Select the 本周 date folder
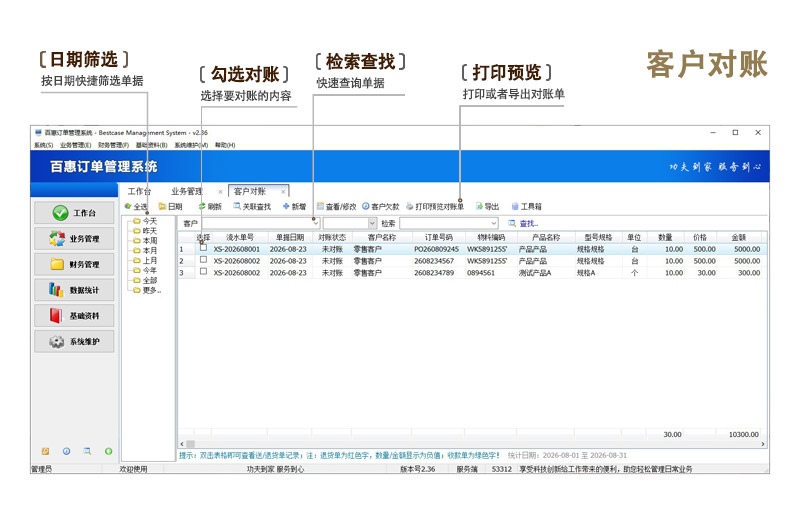The height and width of the screenshot is (520, 800). coord(145,240)
